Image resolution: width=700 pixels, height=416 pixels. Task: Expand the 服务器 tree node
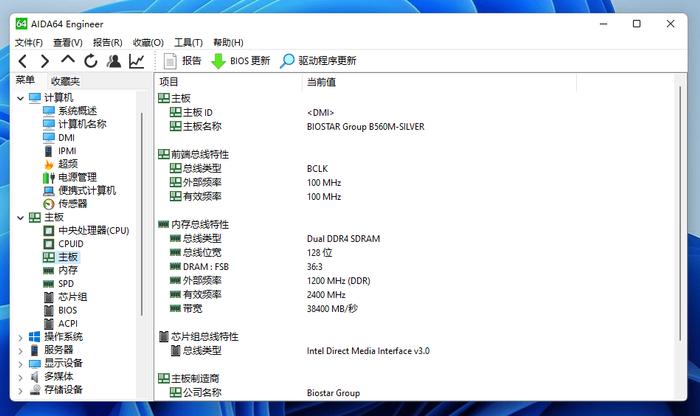click(20, 351)
